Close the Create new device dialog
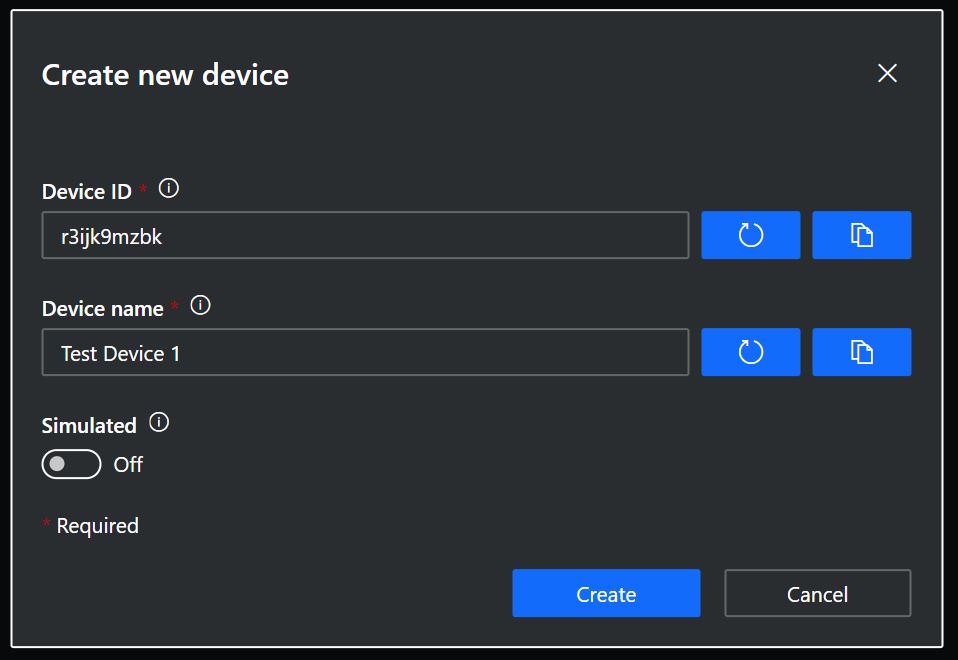Viewport: 958px width, 660px height. pyautogui.click(x=887, y=73)
